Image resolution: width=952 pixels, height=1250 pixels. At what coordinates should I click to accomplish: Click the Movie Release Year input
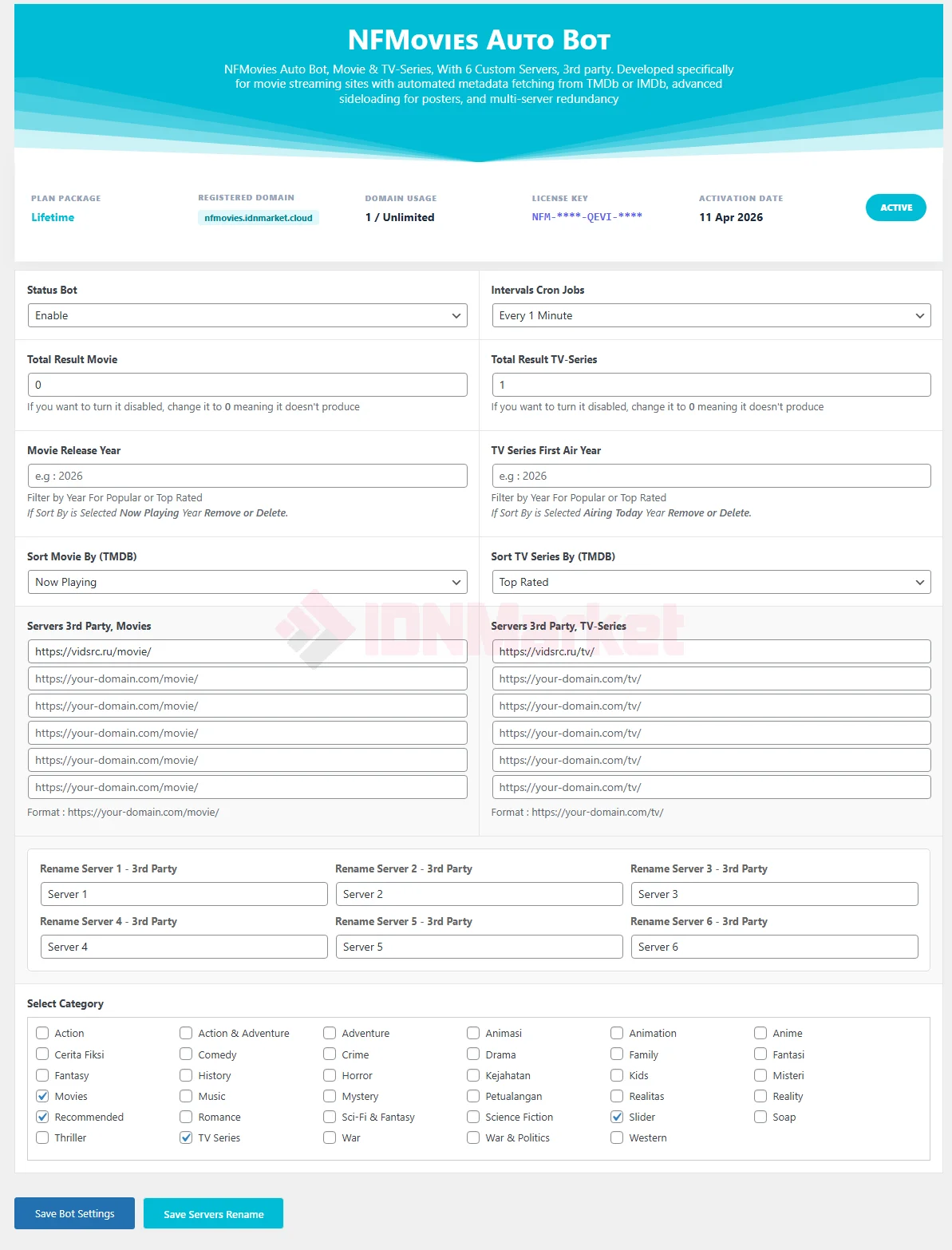[247, 476]
